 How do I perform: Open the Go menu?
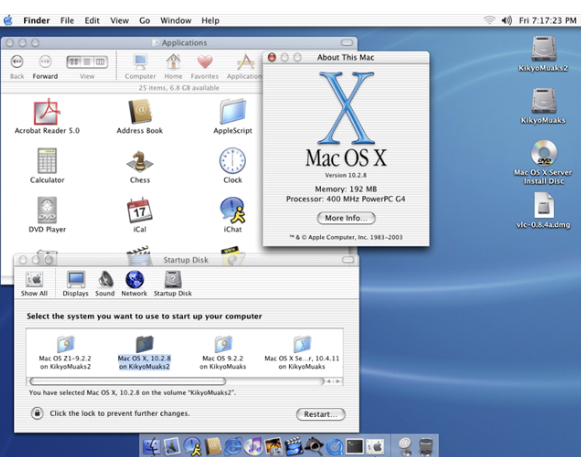click(x=145, y=20)
